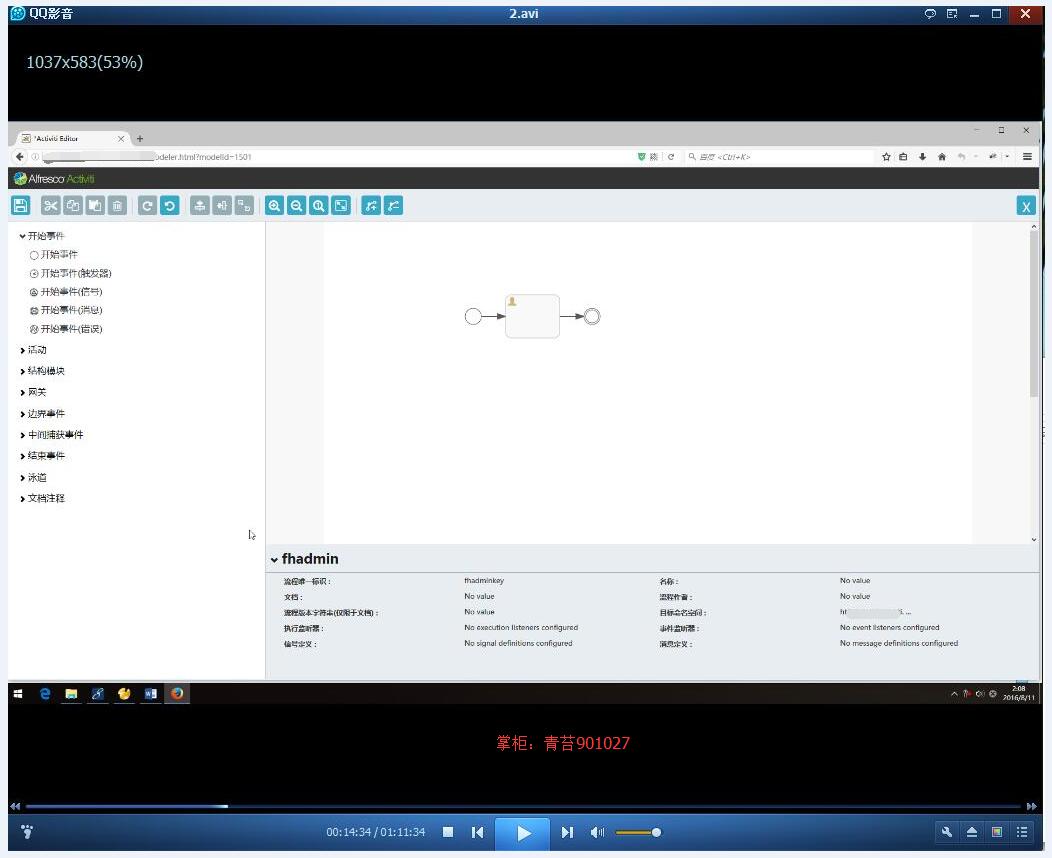Expand the 活动 palette section

click(36, 350)
